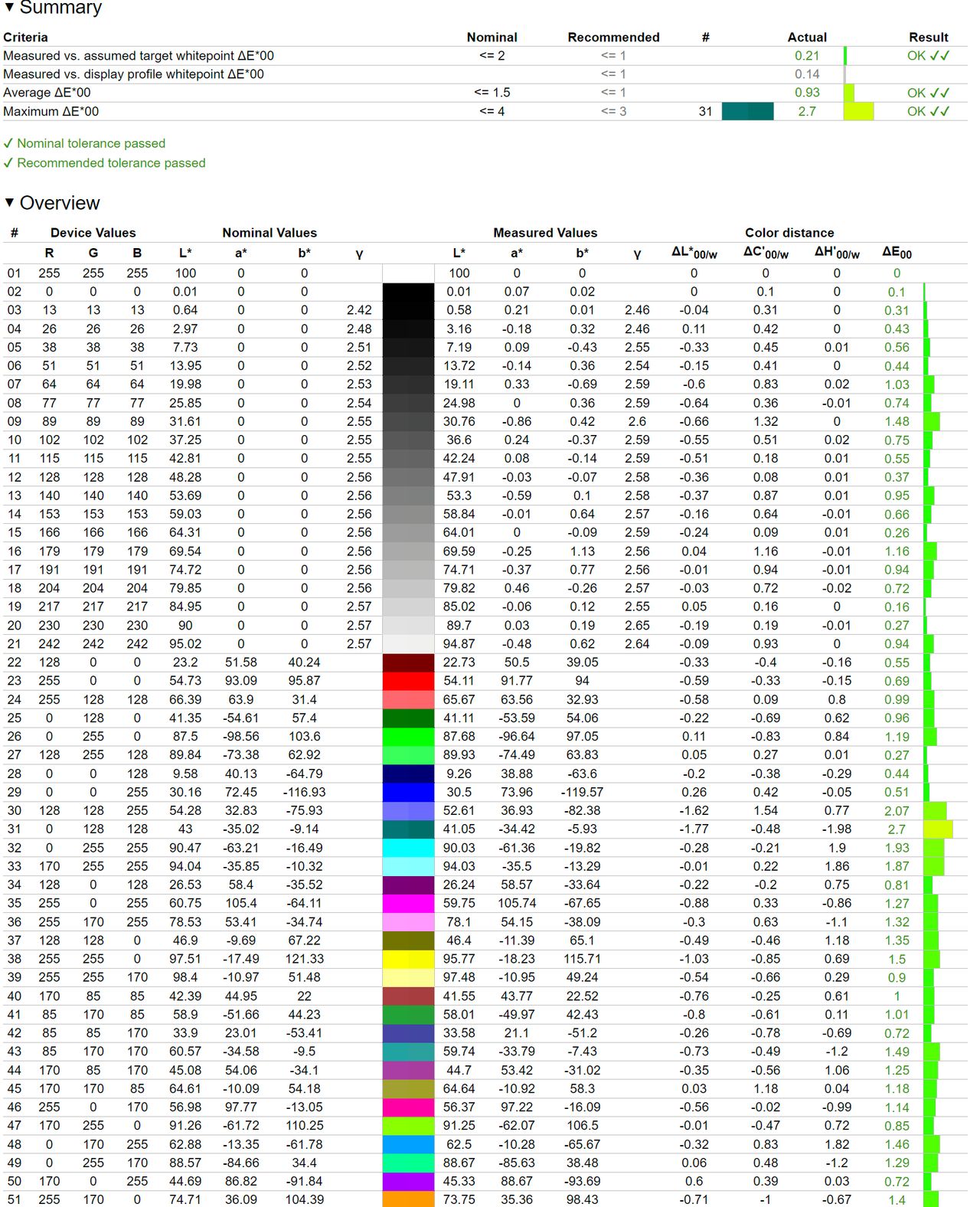The width and height of the screenshot is (980, 1207).
Task: Click nominal b* value 104.39 in row 51
Action: pos(304,1199)
